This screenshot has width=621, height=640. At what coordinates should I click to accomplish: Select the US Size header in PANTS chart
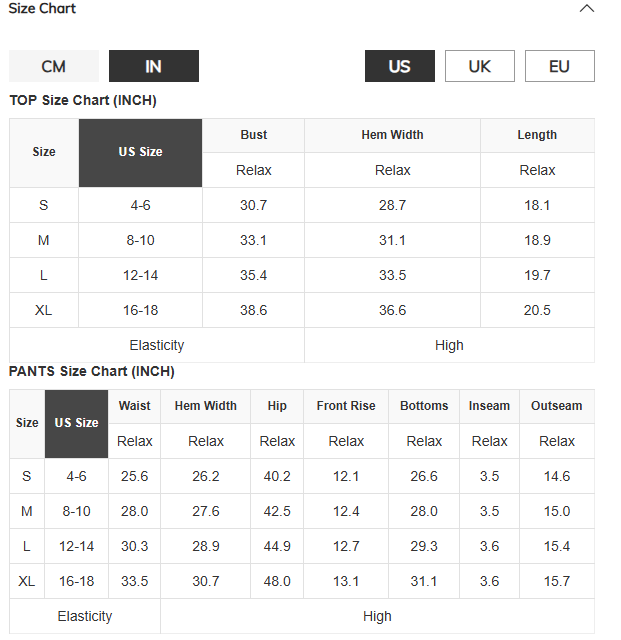click(76, 424)
